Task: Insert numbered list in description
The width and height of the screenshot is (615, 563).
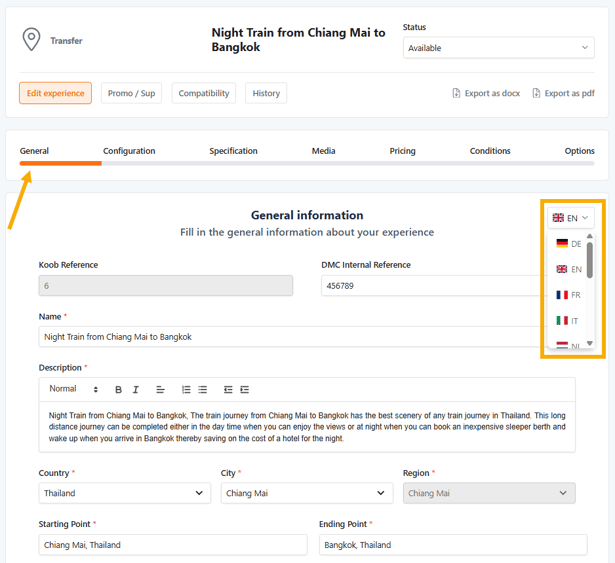Action: pyautogui.click(x=186, y=390)
